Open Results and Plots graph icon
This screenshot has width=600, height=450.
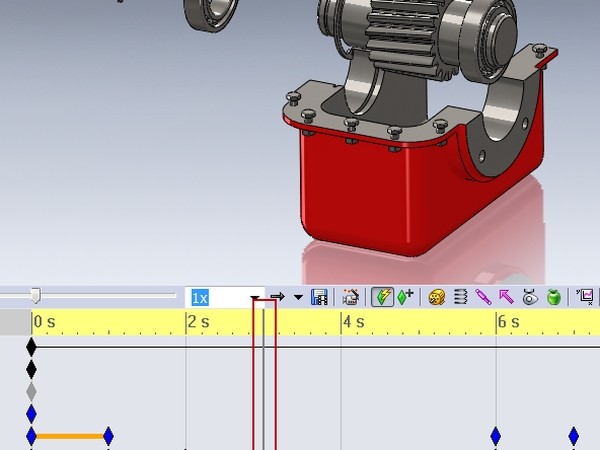click(585, 297)
